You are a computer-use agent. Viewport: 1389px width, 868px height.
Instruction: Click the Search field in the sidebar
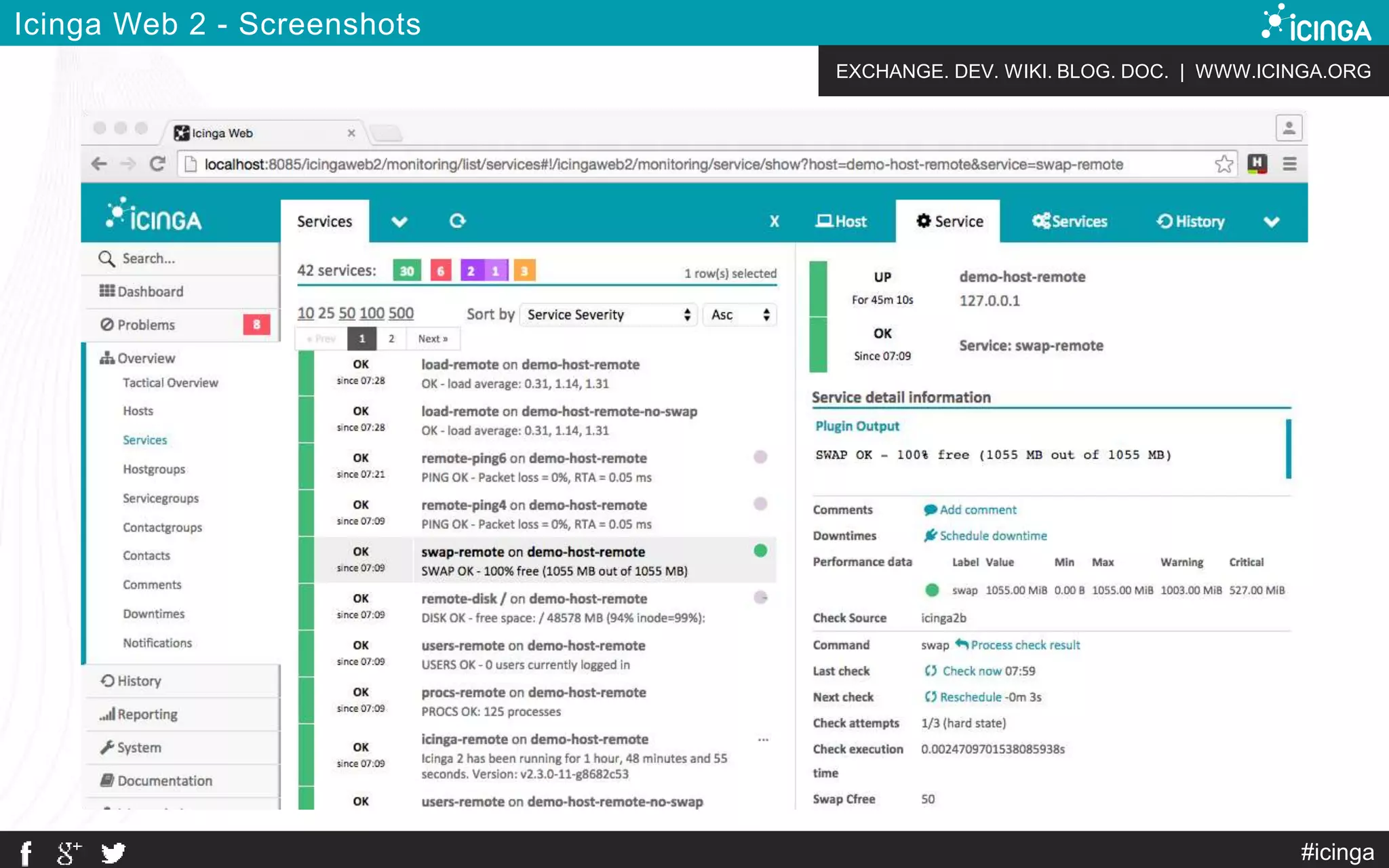[x=180, y=258]
